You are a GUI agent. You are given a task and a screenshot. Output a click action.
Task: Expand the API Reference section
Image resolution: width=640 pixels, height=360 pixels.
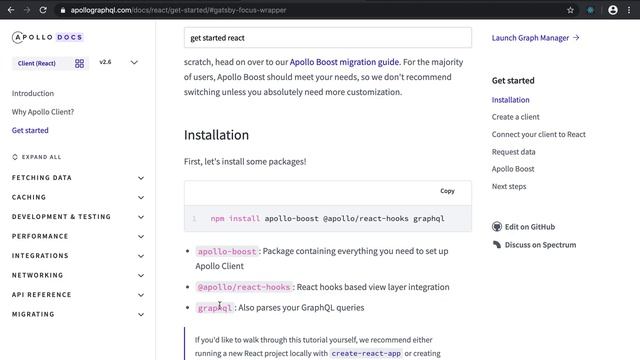pos(78,295)
